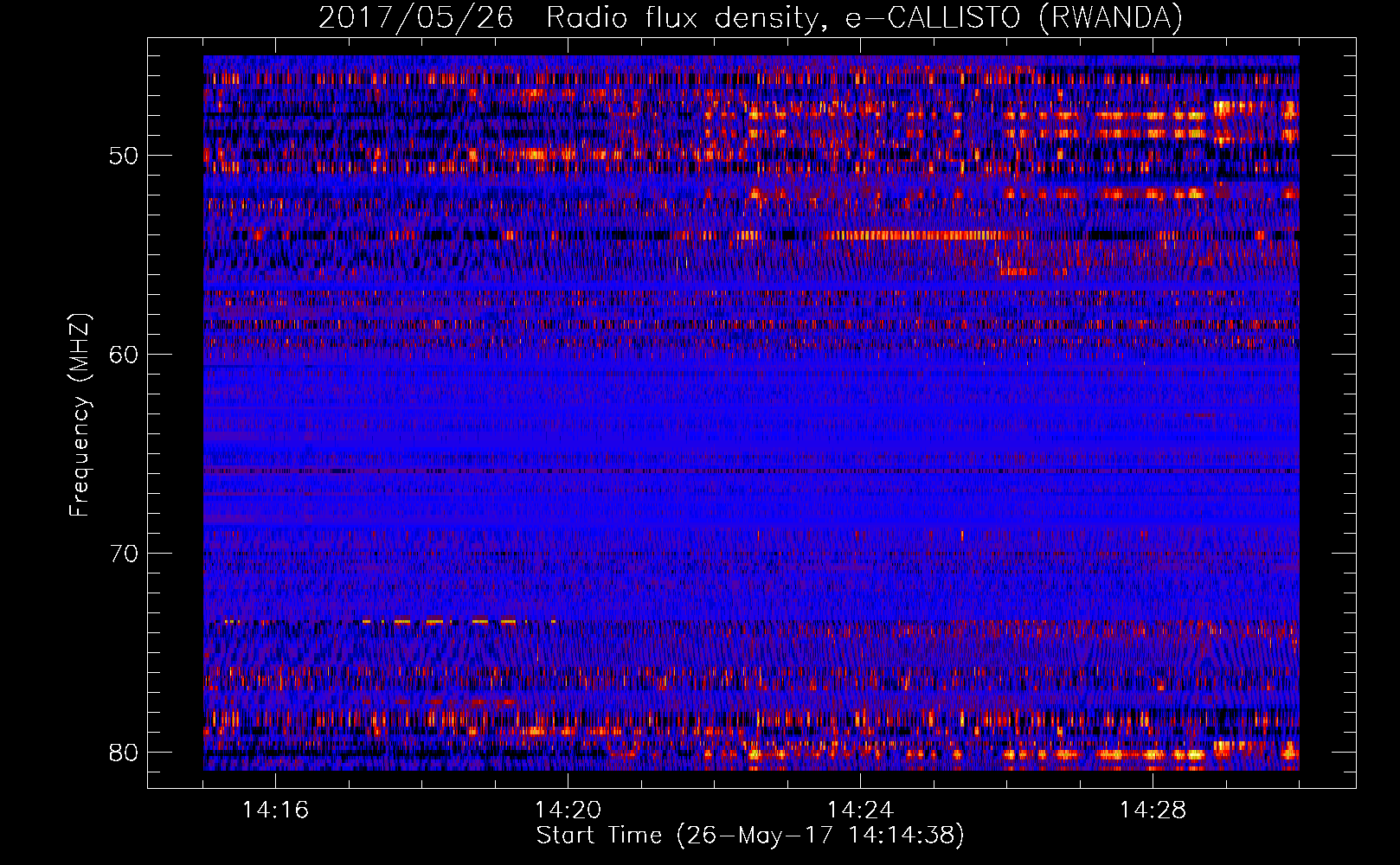Click the 14:20 time axis label
Image resolution: width=1400 pixels, height=865 pixels.
point(568,811)
